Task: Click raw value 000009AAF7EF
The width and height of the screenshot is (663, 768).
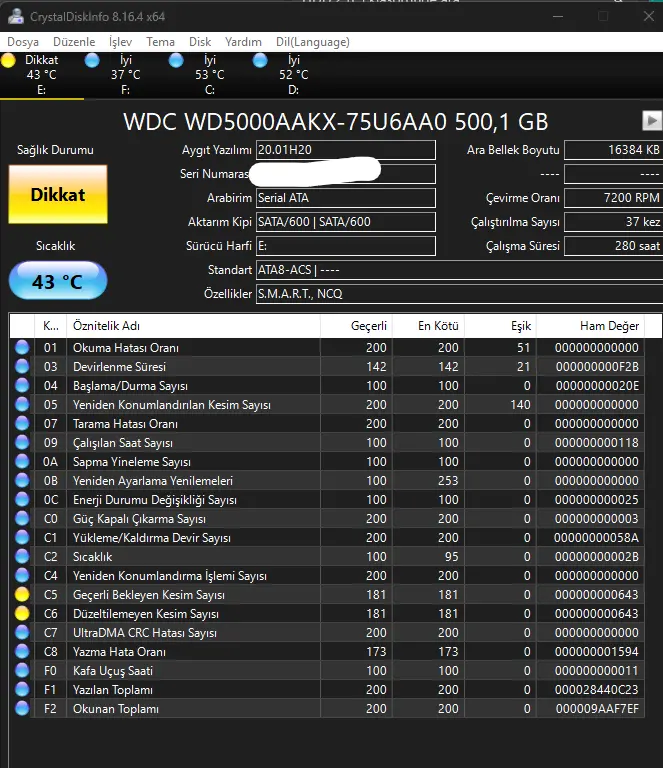Action: 597,709
